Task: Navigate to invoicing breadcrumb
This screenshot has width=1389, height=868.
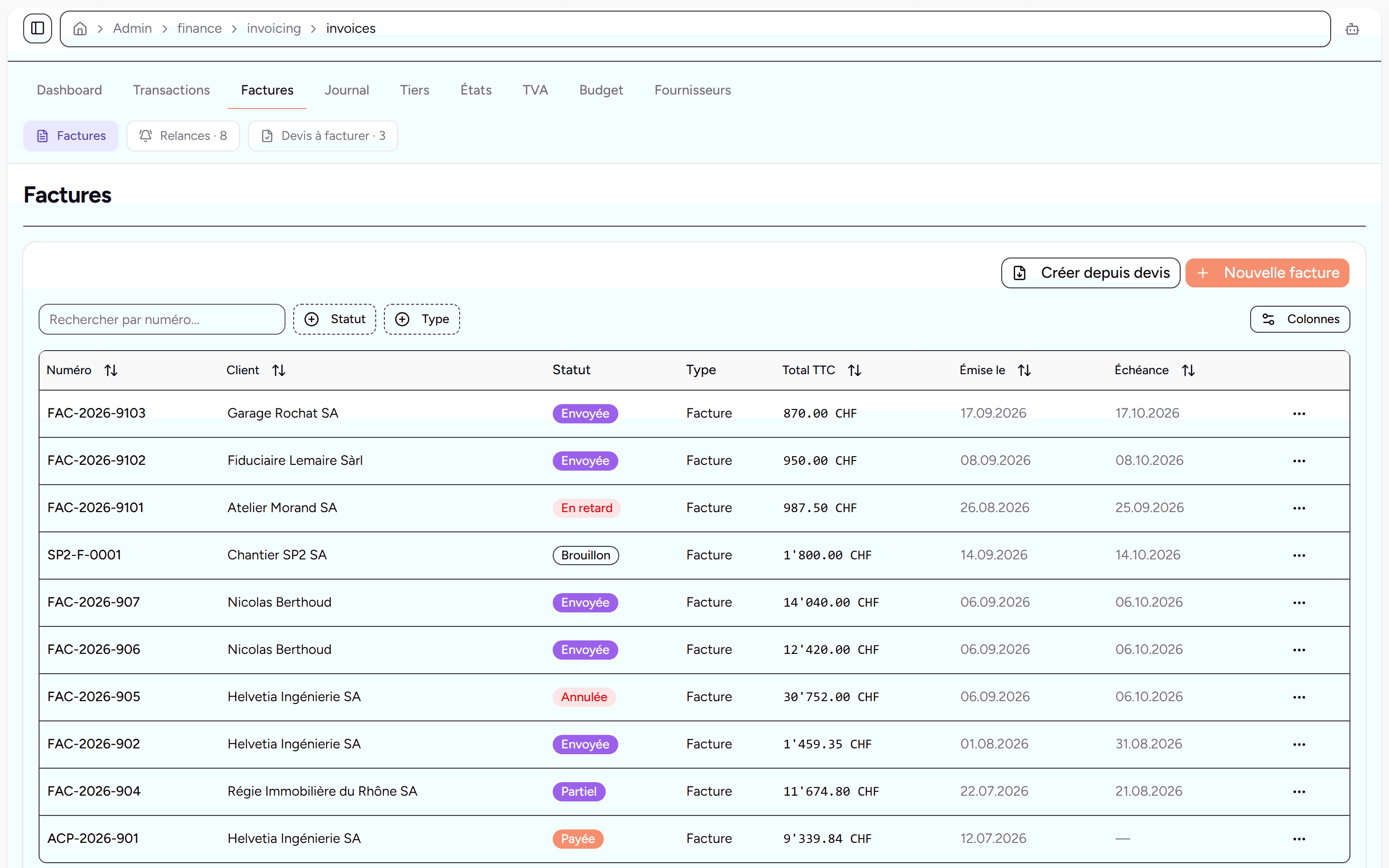Action: pyautogui.click(x=274, y=29)
